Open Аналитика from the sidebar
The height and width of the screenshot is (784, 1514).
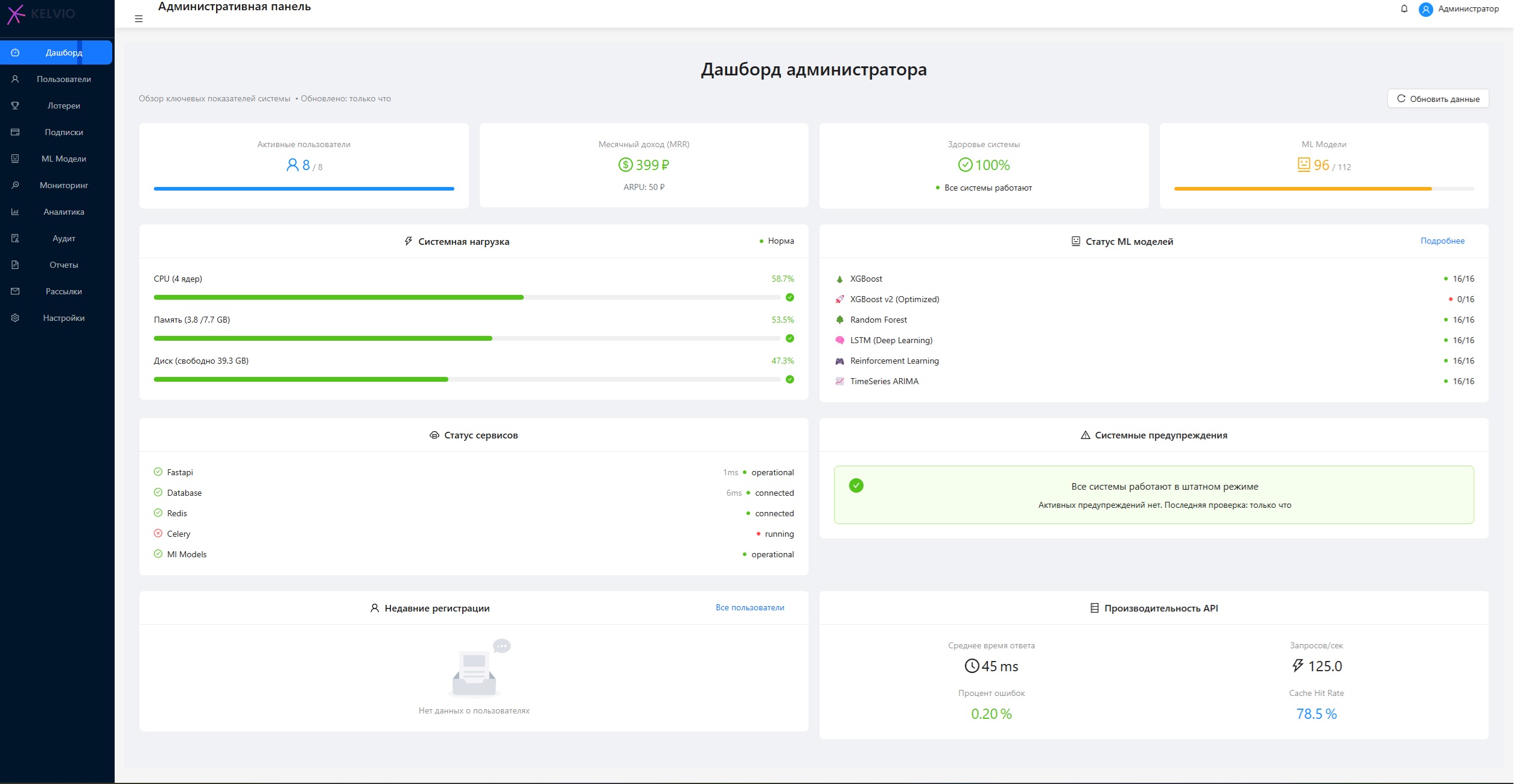click(63, 212)
